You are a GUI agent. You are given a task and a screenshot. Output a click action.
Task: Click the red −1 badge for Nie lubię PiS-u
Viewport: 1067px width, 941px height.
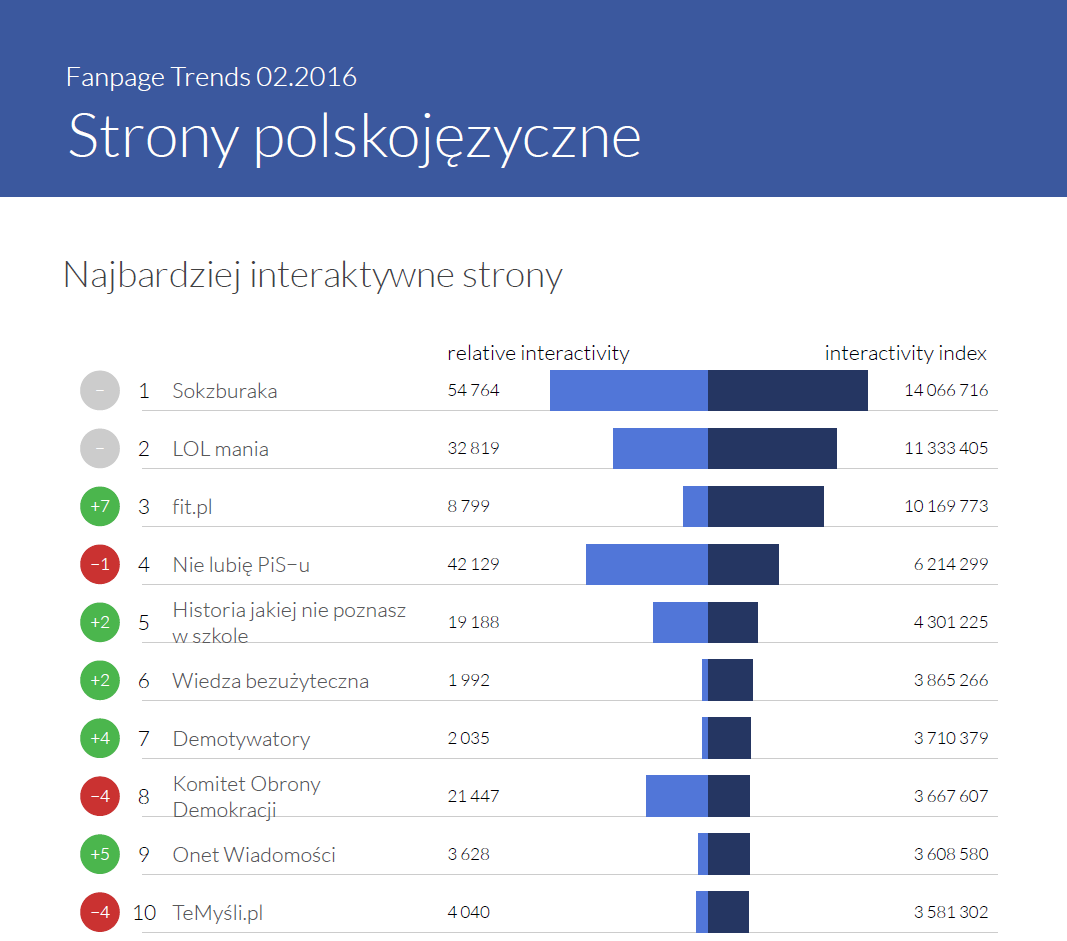click(x=100, y=564)
